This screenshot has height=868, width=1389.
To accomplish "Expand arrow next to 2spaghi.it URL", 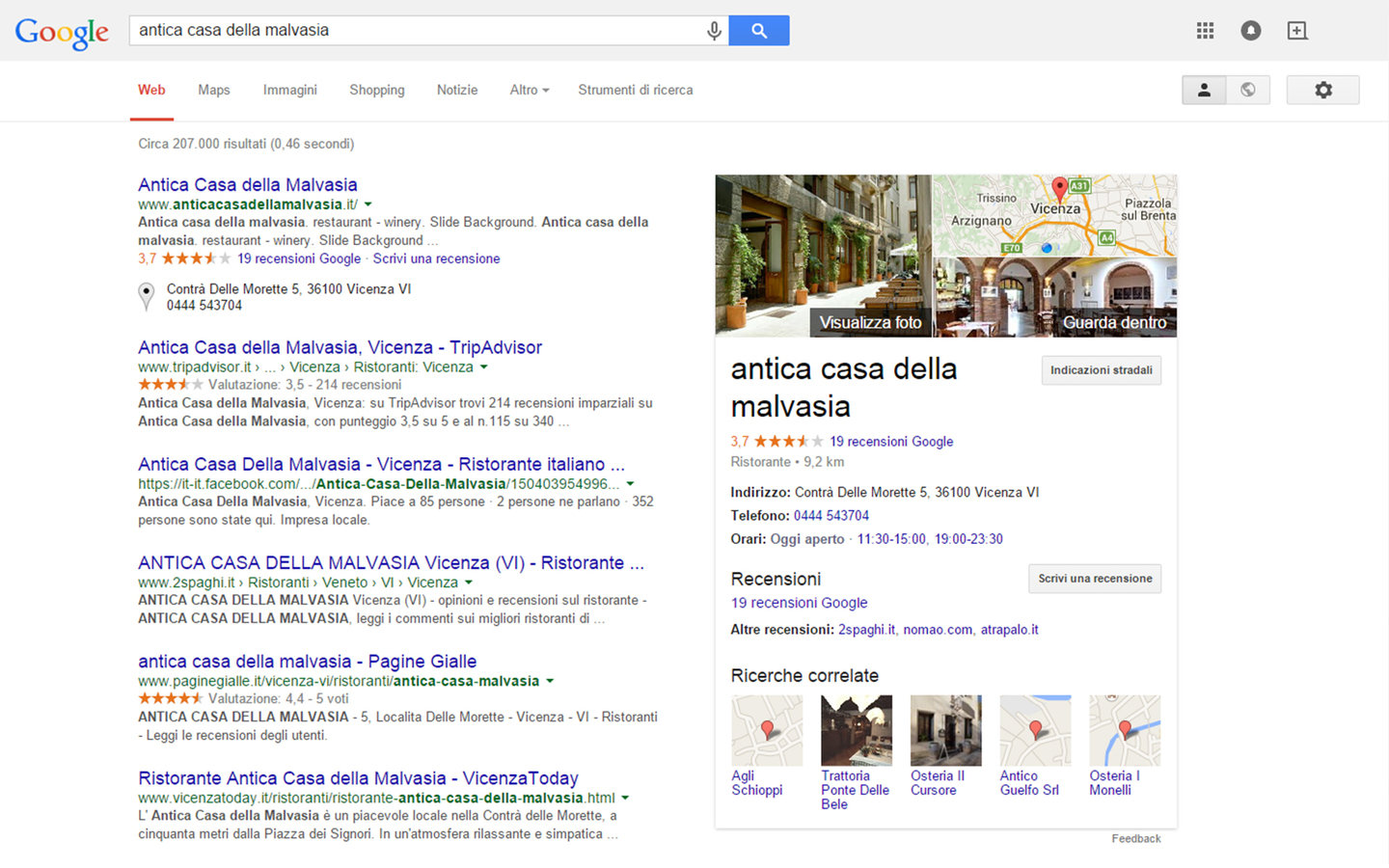I will [x=469, y=583].
